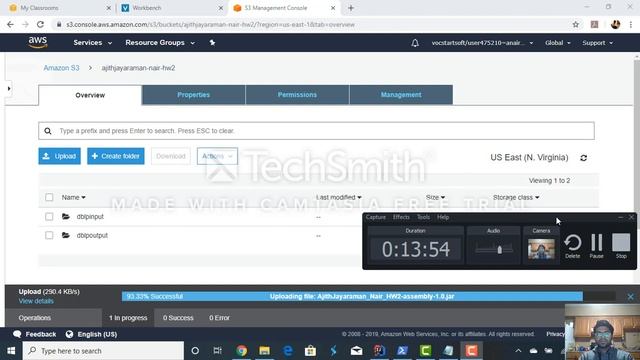The width and height of the screenshot is (640, 360).
Task: Open the account user dropdown
Action: tap(482, 43)
